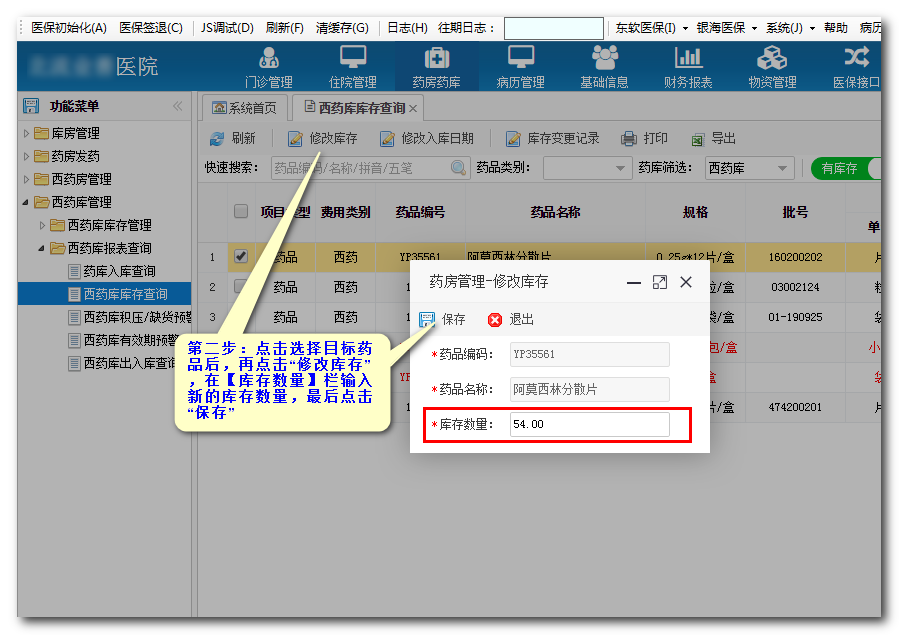Click the 库存数量 input field
899x635 pixels.
589,425
